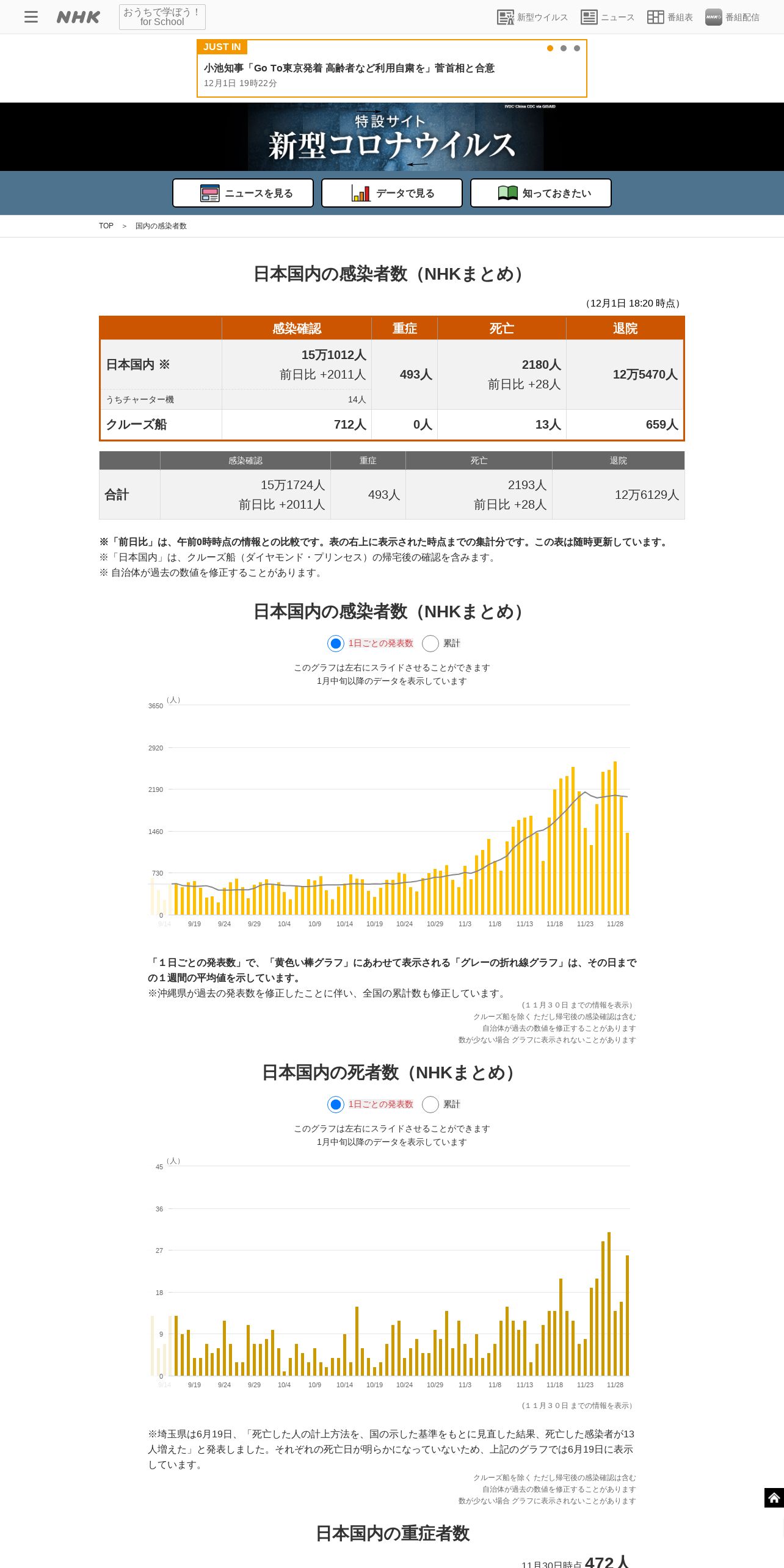Click the 感染確認 column header in the orange table
The image size is (784, 1568).
[297, 328]
